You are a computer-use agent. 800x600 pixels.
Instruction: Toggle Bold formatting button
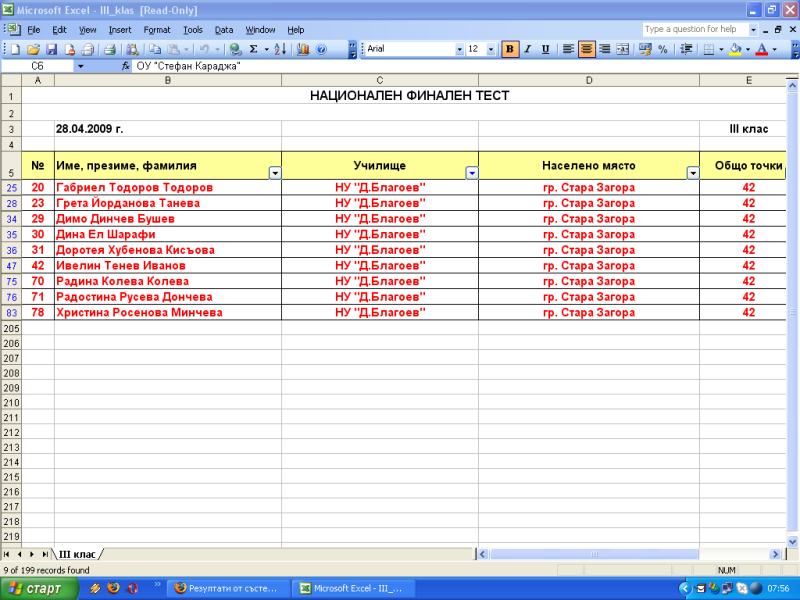(x=510, y=49)
